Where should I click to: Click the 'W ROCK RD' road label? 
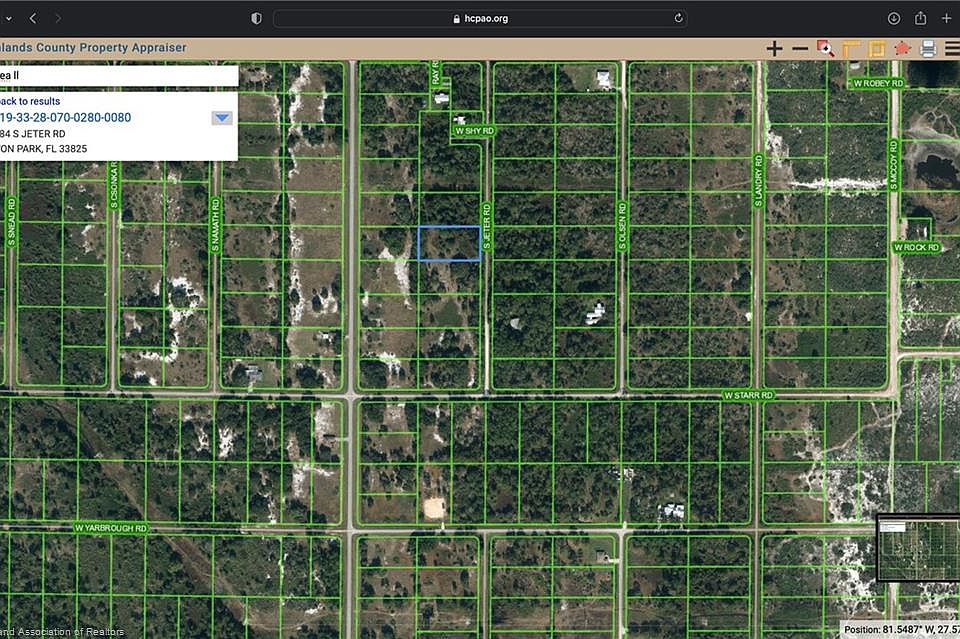pyautogui.click(x=917, y=247)
